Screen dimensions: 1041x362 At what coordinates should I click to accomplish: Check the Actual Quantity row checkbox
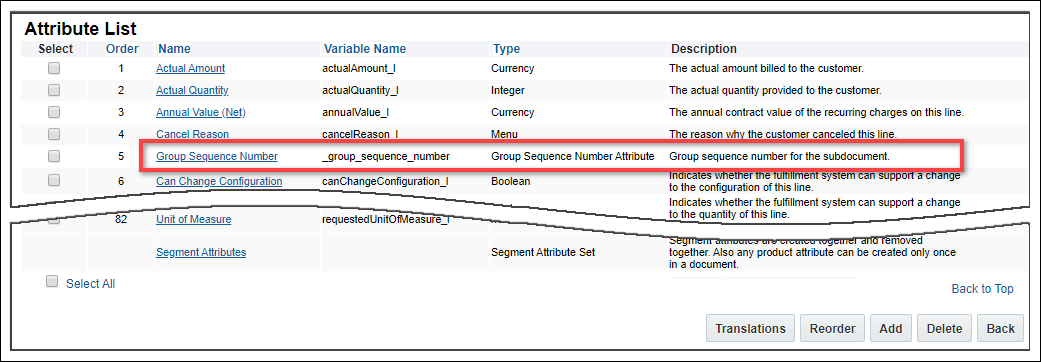click(54, 90)
